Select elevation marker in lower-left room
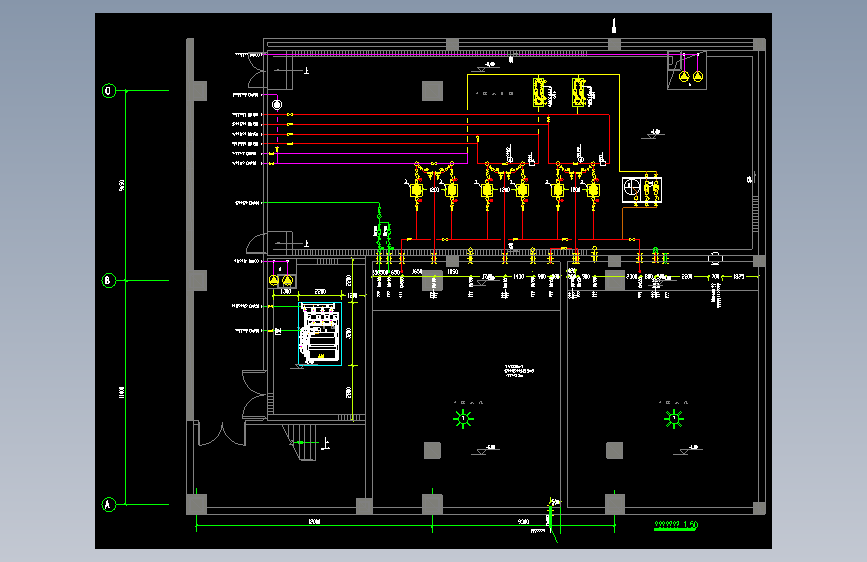The image size is (867, 562). click(485, 449)
